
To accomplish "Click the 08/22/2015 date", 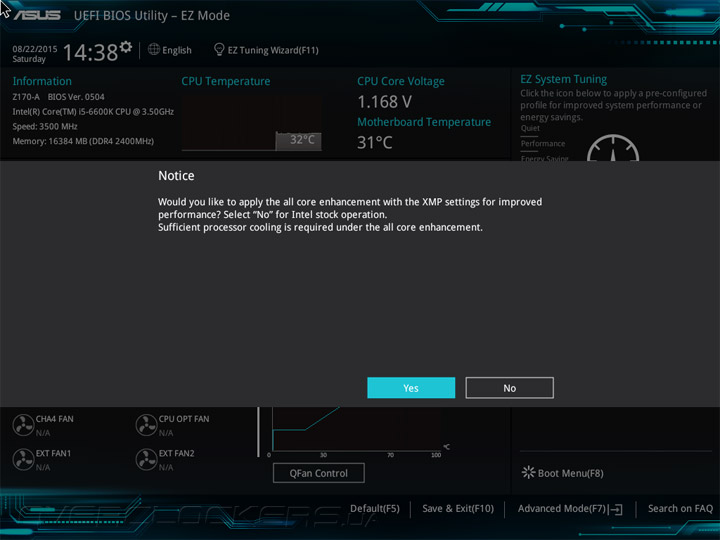I will tap(35, 49).
